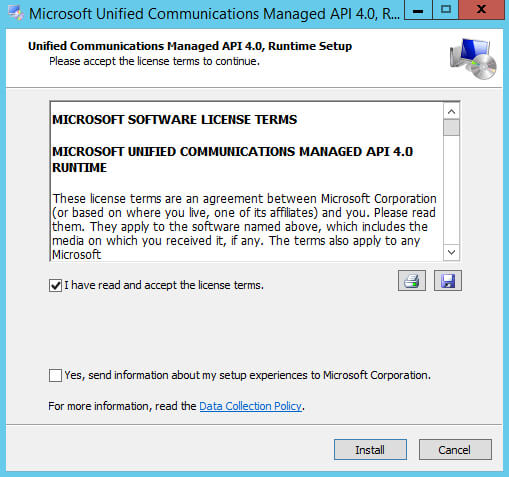Open the Data Collection Policy link

250,406
